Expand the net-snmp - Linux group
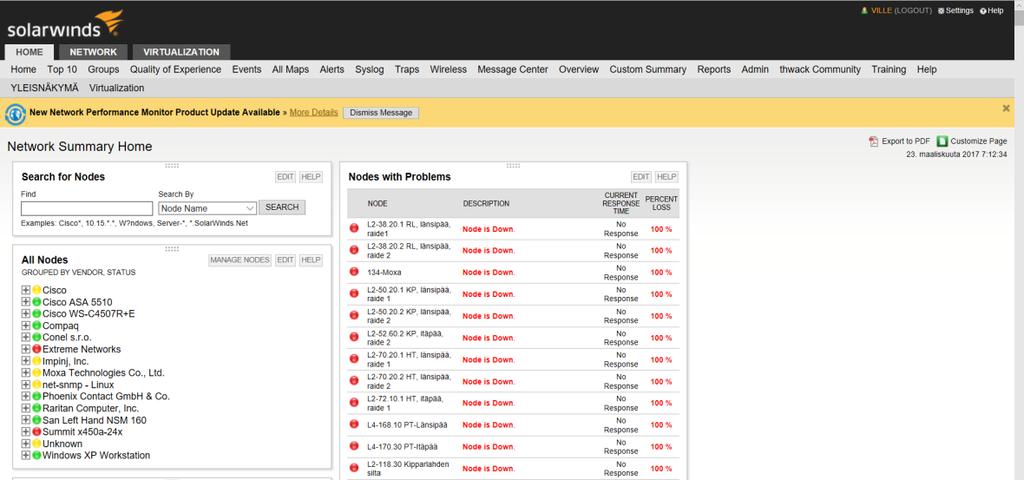 point(25,385)
